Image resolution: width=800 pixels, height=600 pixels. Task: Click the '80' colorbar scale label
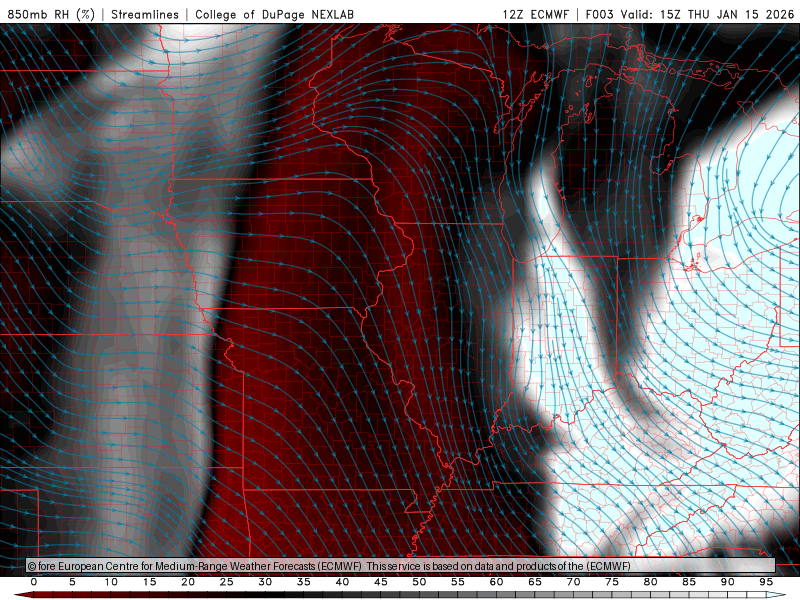pyautogui.click(x=651, y=582)
